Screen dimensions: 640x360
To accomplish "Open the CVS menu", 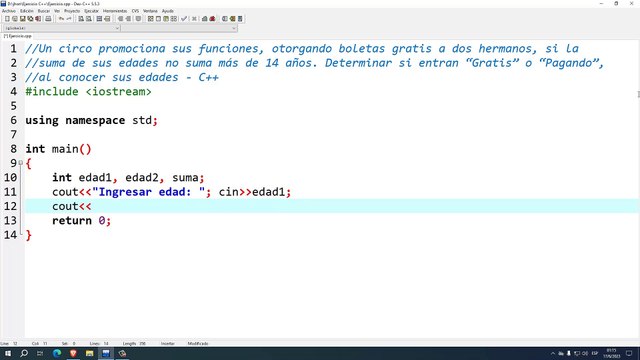I will click(135, 11).
